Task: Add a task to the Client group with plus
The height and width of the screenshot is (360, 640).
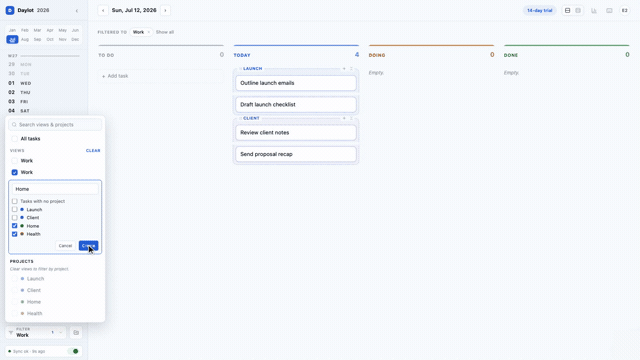Action: pos(344,118)
